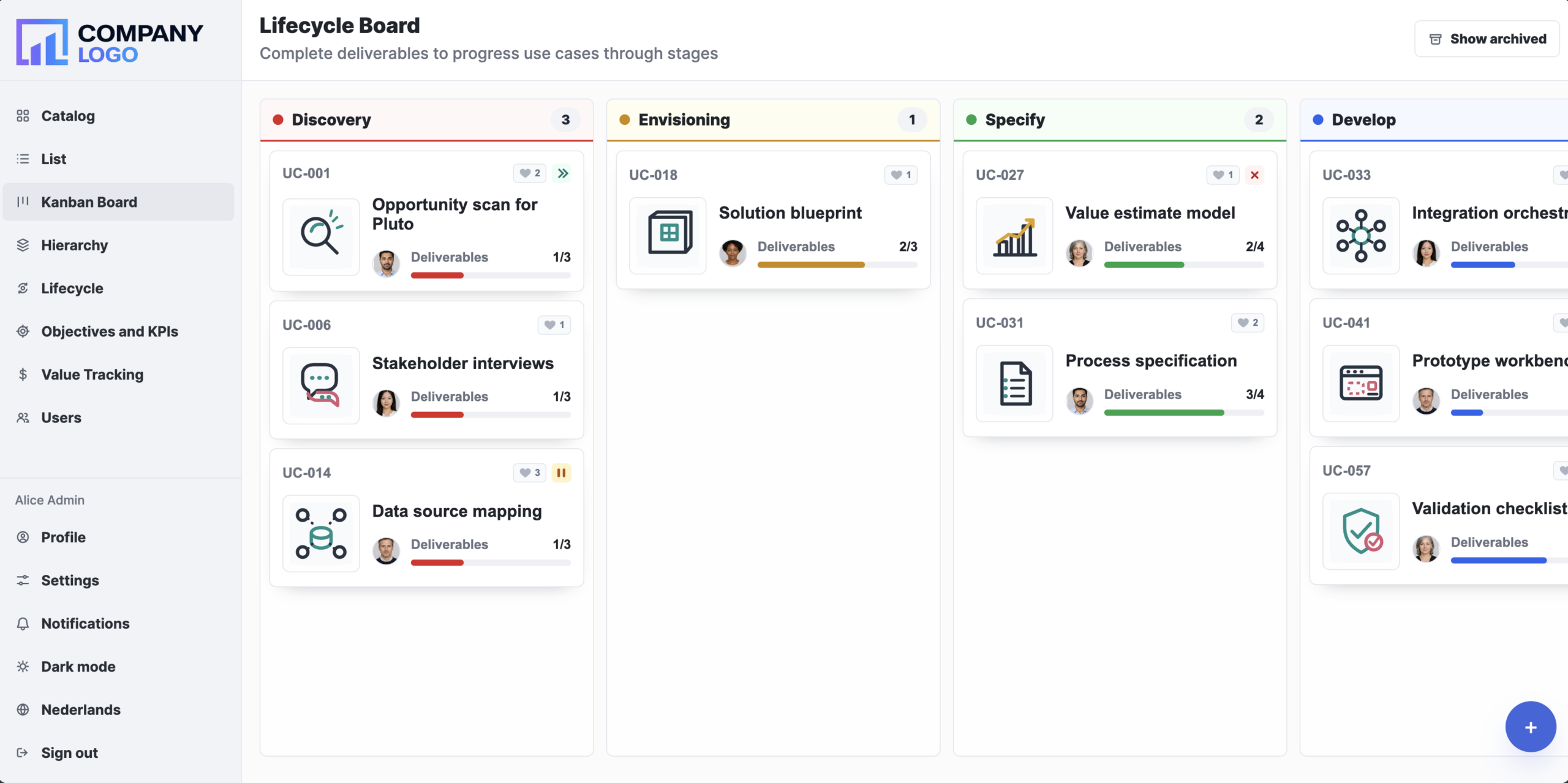
Task: Click the blueprint icon of Solution blueprint
Action: (668, 235)
